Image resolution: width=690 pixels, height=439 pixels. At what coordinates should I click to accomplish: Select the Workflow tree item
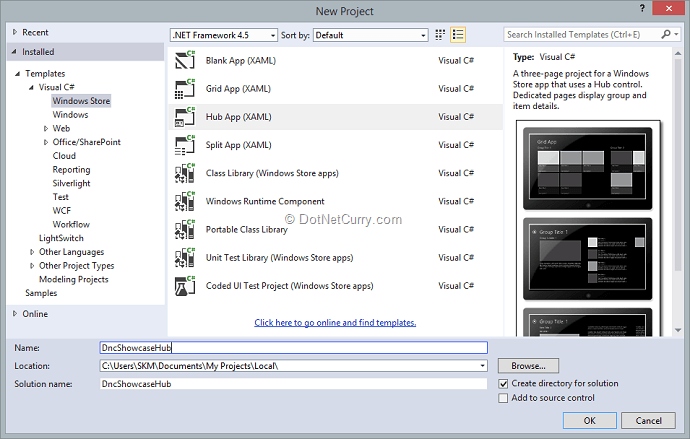point(71,224)
